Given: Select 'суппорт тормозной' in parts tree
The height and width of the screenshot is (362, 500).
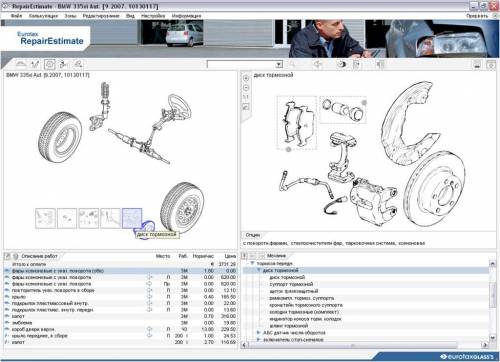Looking at the screenshot, I should pyautogui.click(x=291, y=284).
